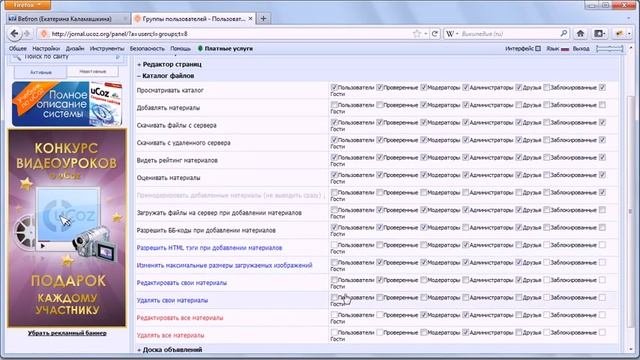
Task: Click the browser forward arrow
Action: [27, 33]
